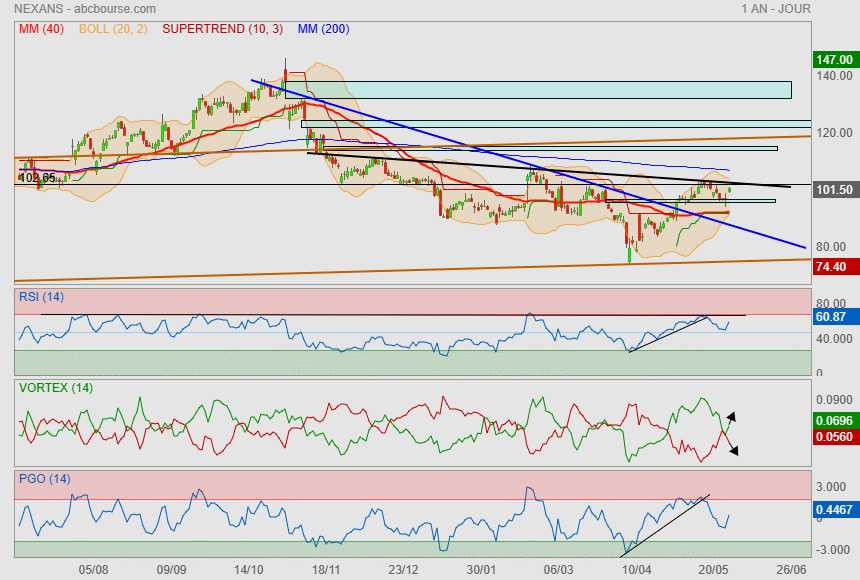Click the 26/06 date axis label
Image resolution: width=860 pixels, height=580 pixels.
point(791,570)
